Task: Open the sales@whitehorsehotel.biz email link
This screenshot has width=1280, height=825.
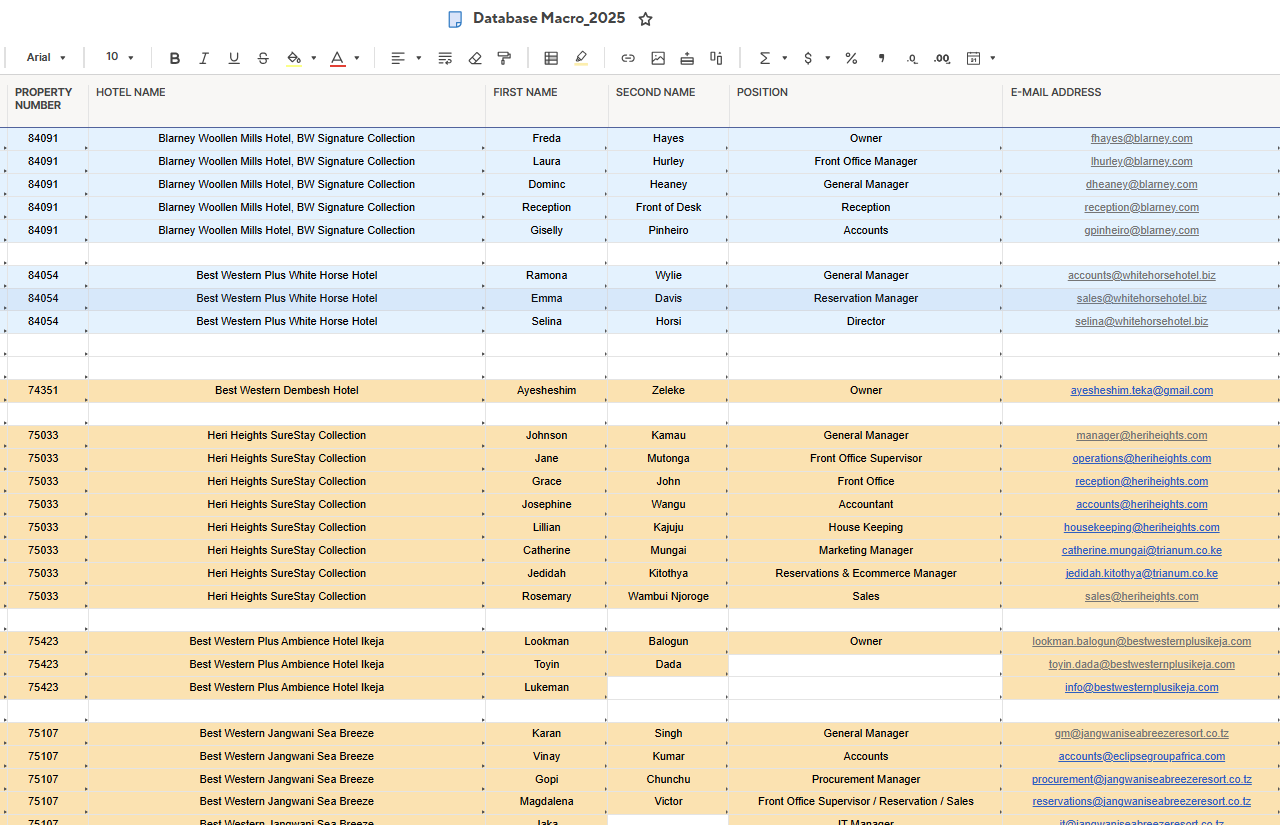Action: coord(1141,299)
